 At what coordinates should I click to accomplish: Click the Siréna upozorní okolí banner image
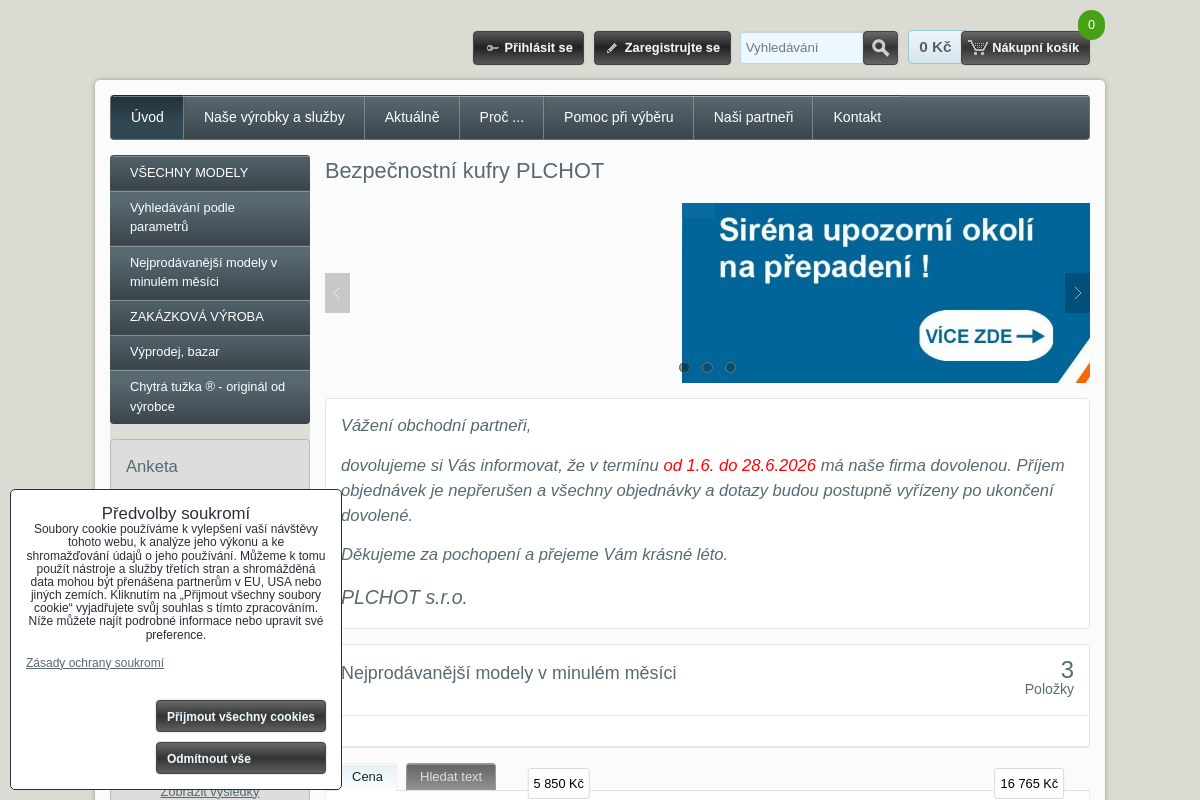click(886, 293)
